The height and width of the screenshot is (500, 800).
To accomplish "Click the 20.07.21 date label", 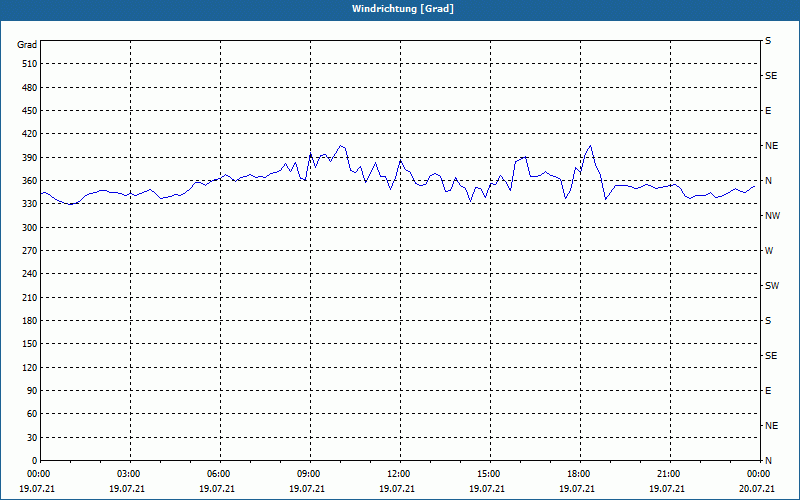I will point(757,488).
